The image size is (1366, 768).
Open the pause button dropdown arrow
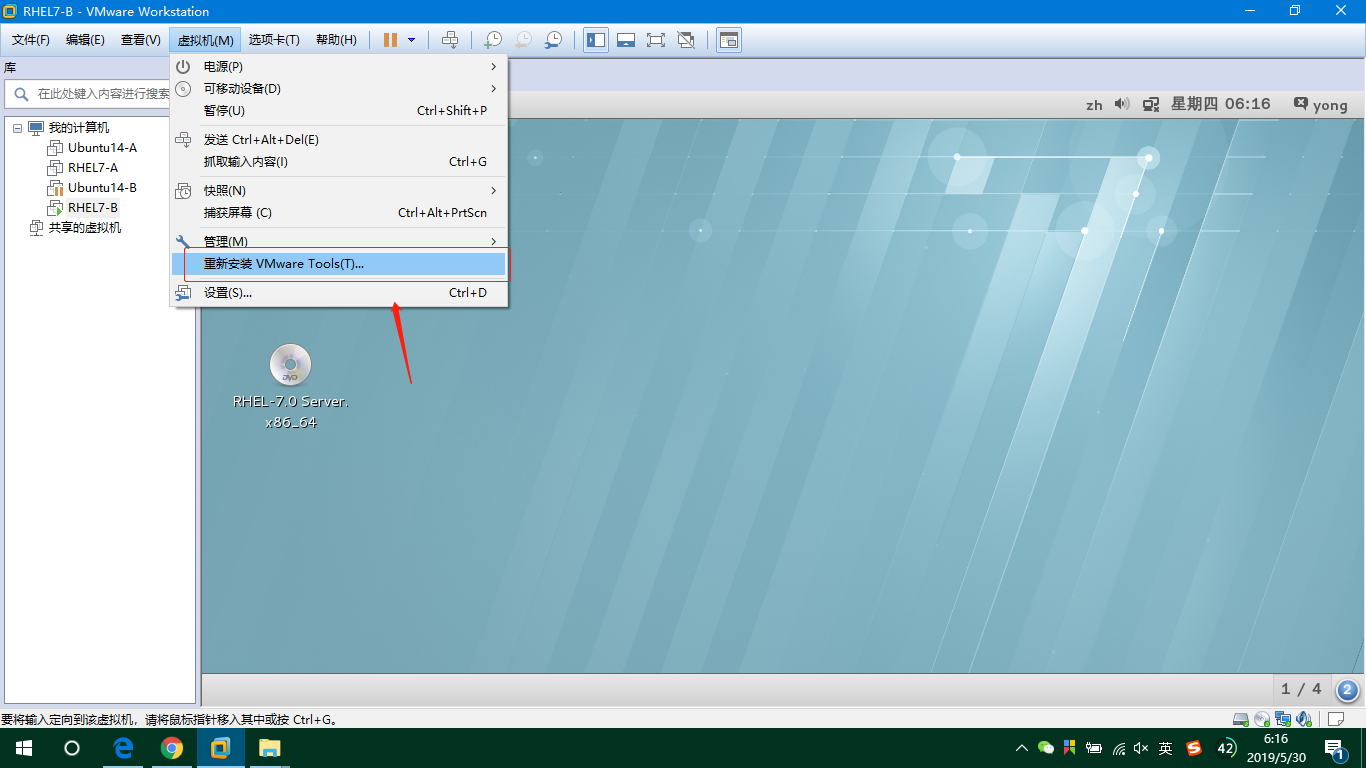click(409, 40)
